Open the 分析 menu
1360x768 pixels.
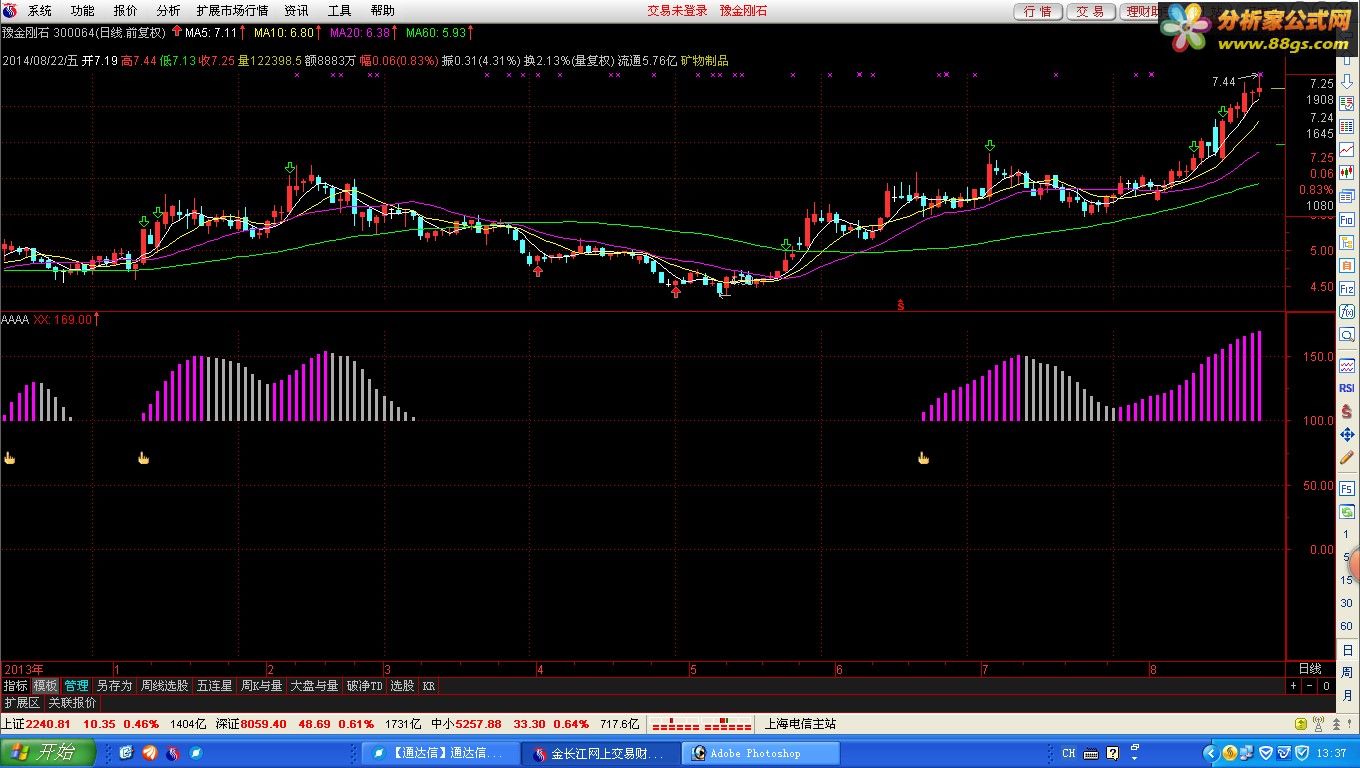point(169,11)
